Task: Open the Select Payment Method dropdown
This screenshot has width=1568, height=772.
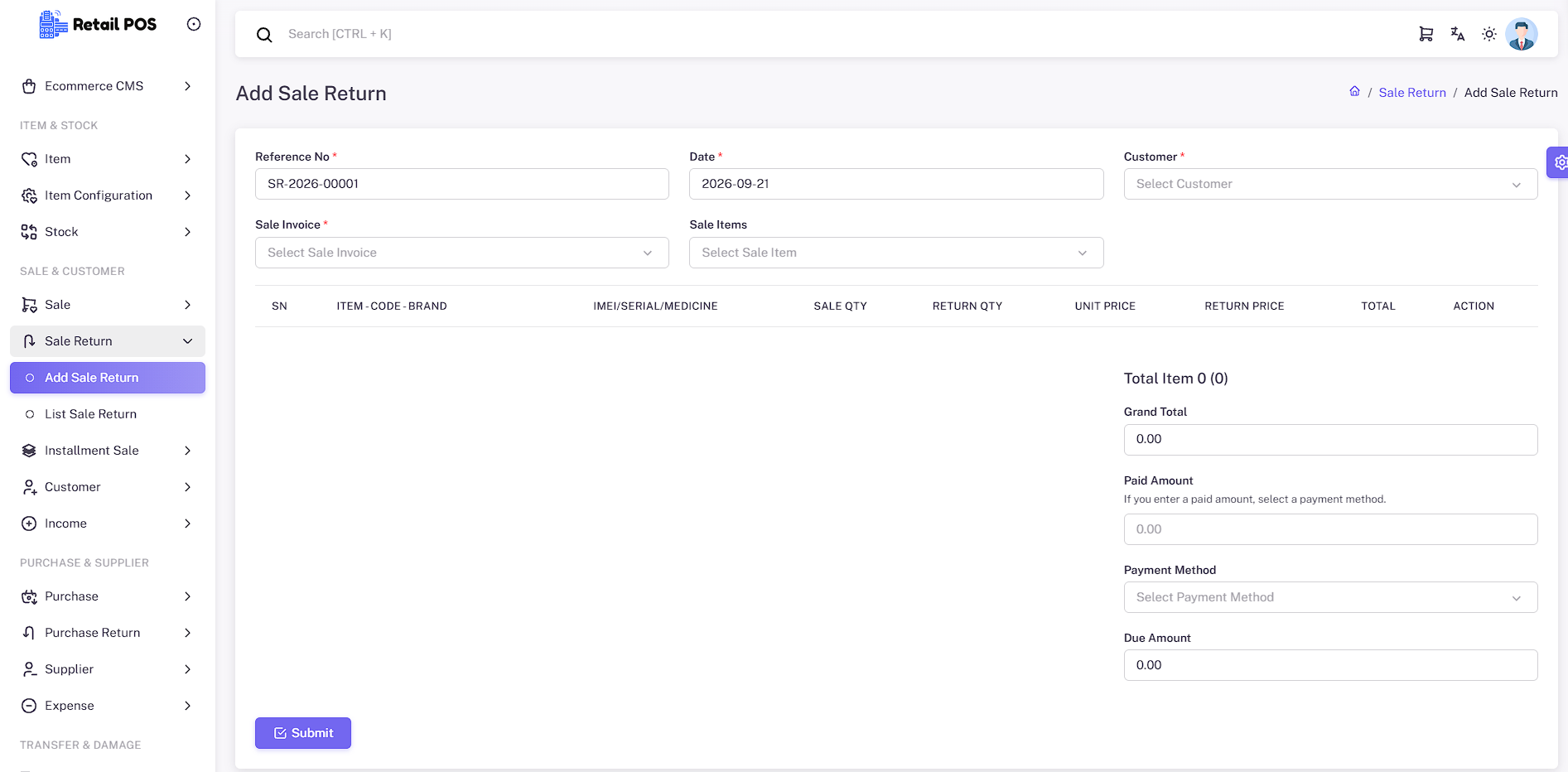Action: click(x=1330, y=597)
